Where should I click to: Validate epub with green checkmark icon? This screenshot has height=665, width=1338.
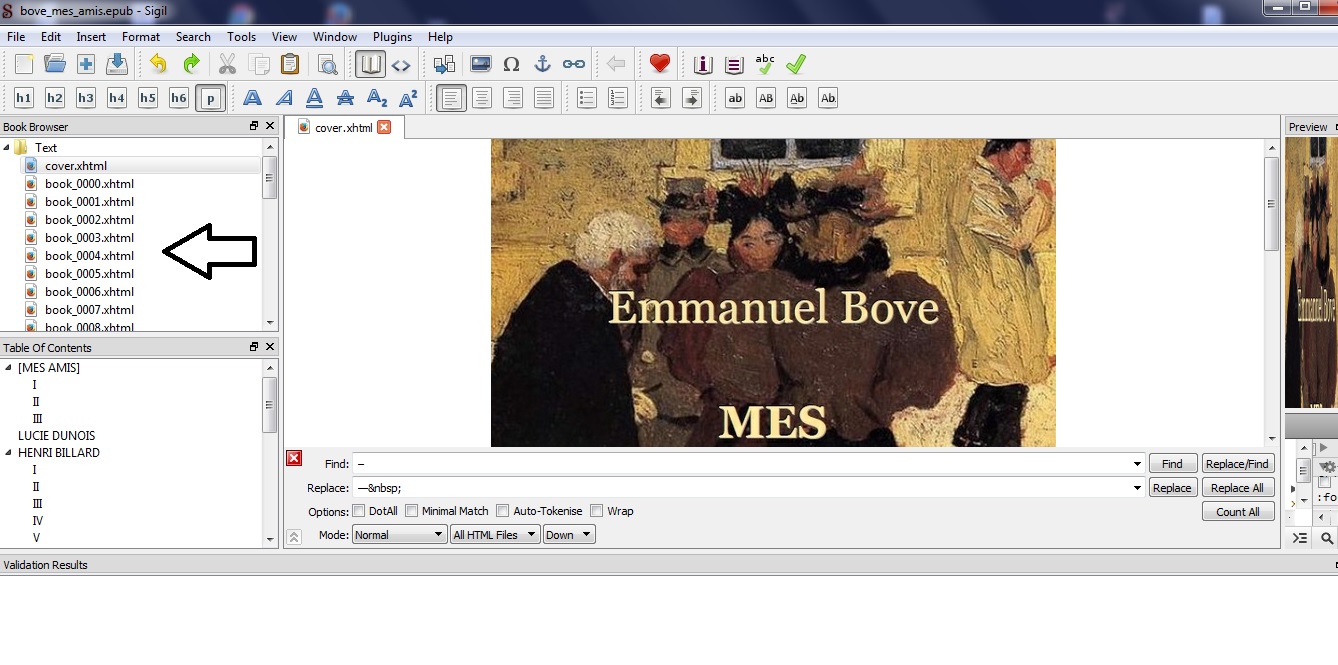point(796,64)
